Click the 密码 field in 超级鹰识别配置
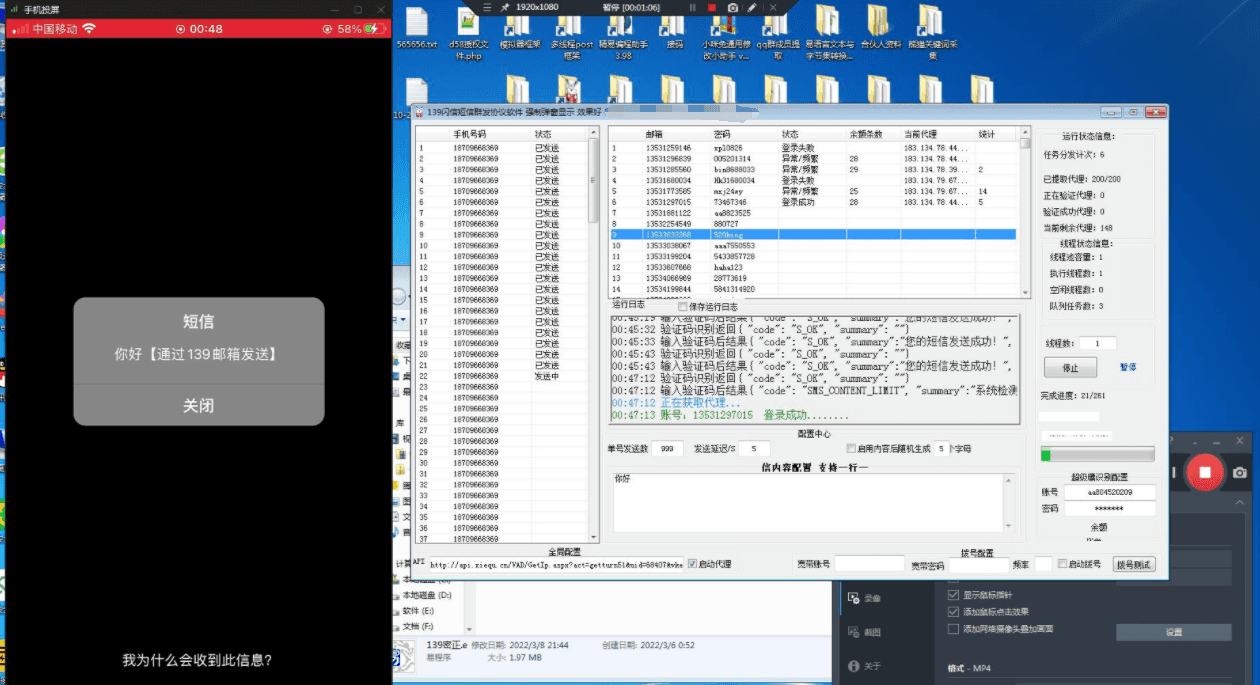 point(1108,509)
